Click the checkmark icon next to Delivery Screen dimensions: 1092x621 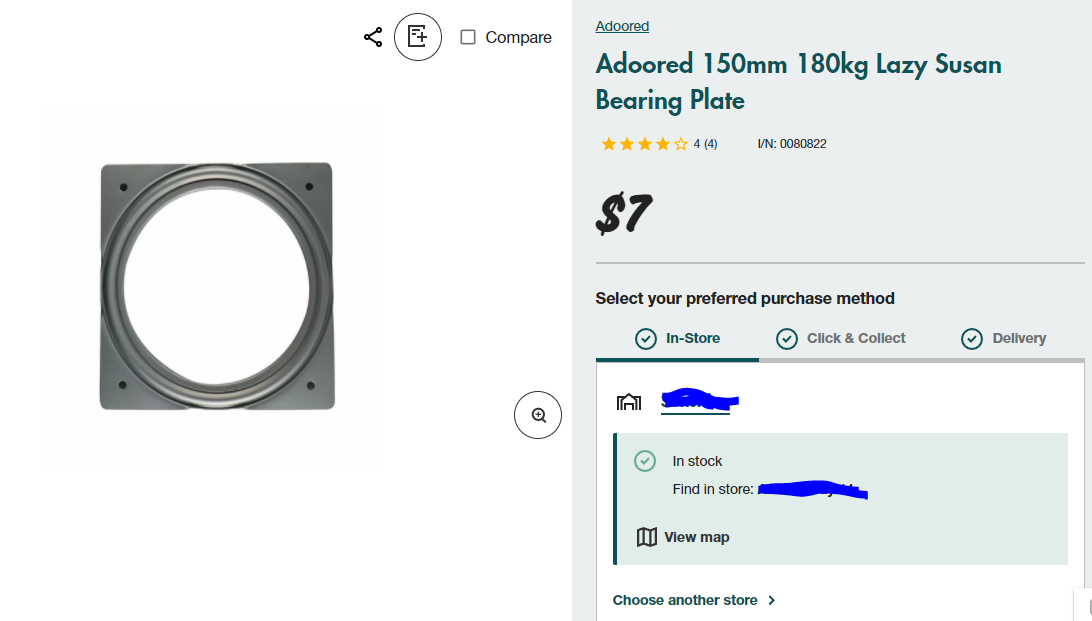pos(972,339)
